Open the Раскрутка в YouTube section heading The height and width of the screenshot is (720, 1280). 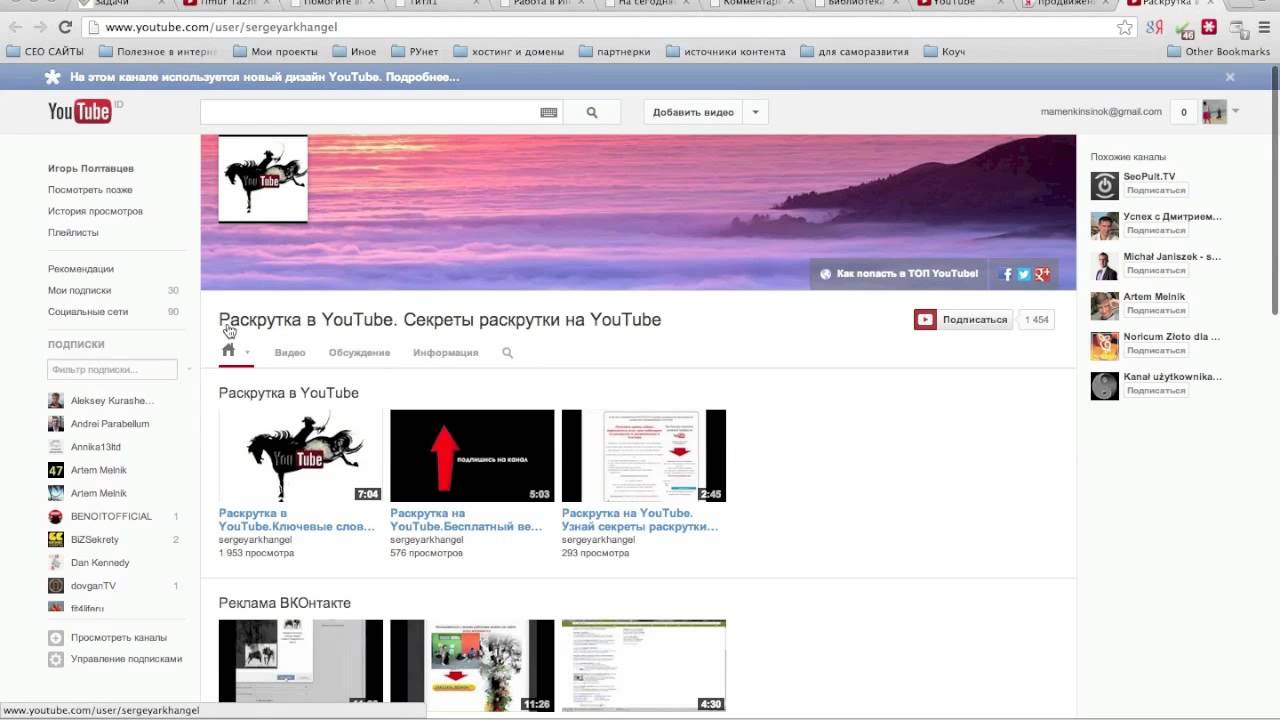[x=289, y=393]
